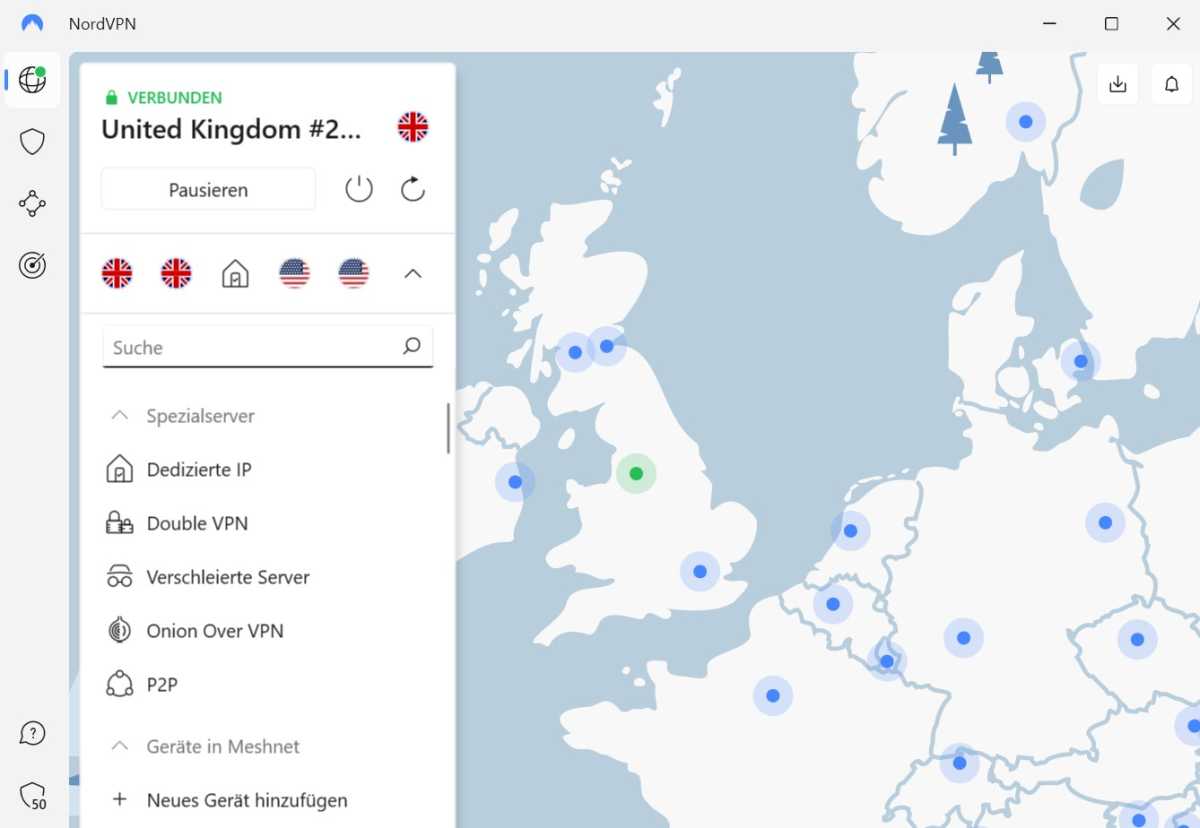1200x828 pixels.
Task: Open help question mark icon
Action: point(32,733)
